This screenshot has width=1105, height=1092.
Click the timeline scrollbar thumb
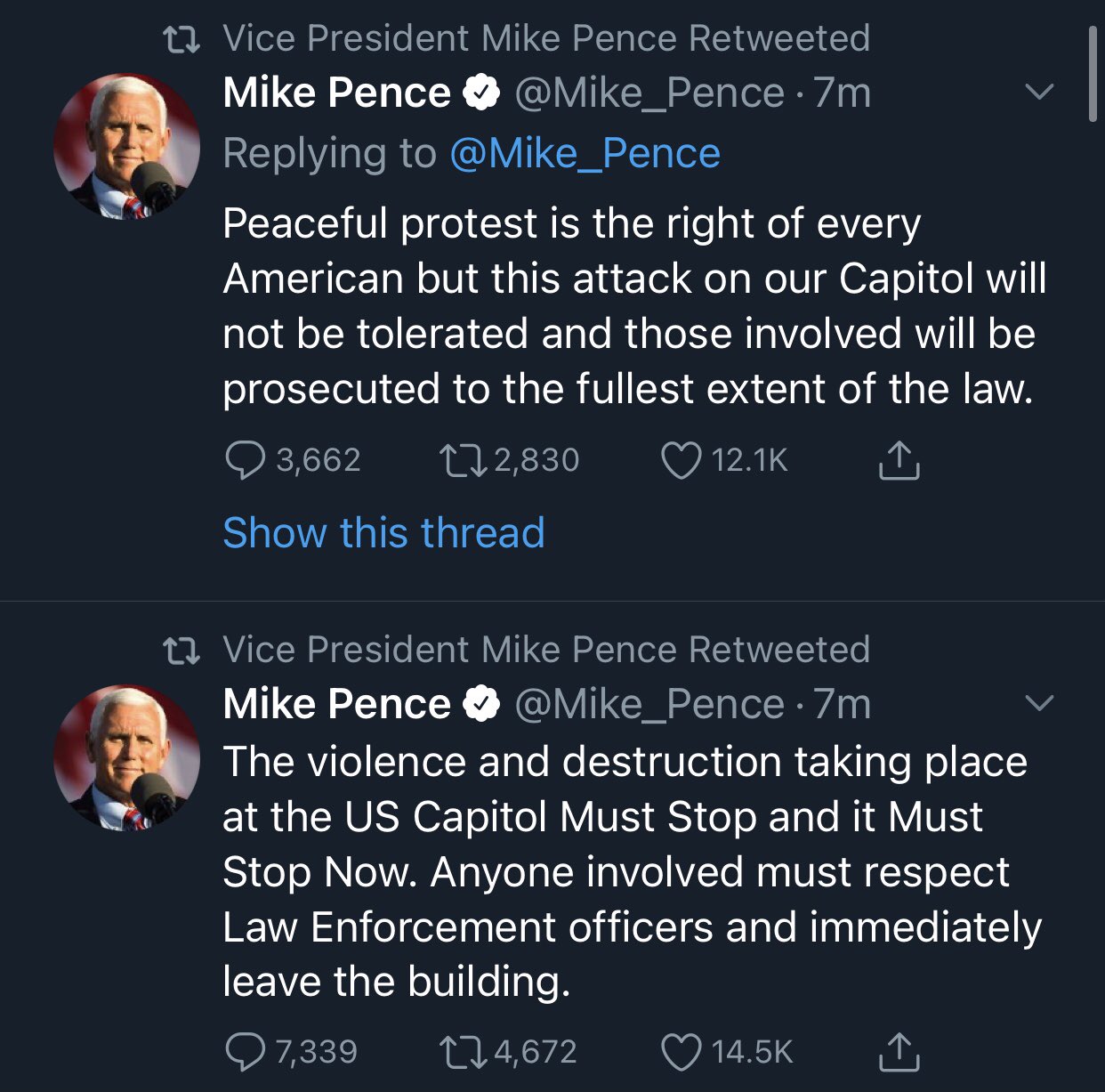(1093, 73)
